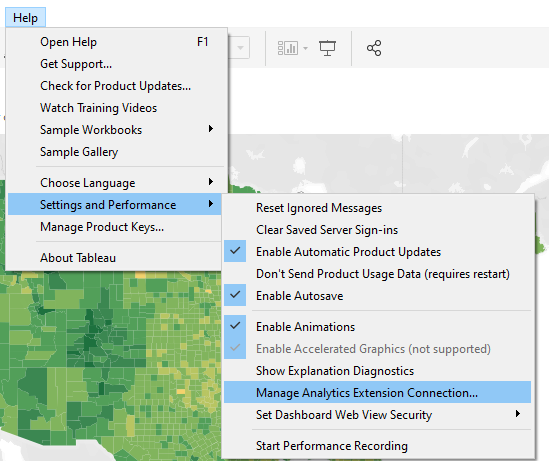
Task: Open Manage Analytics Extension Connection...
Action: 377,392
